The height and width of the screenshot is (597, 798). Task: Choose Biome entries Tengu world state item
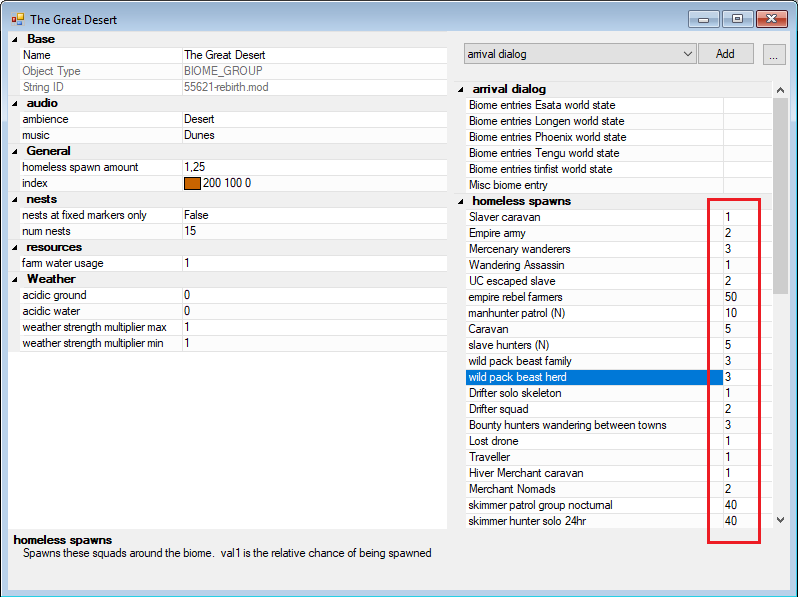click(594, 153)
